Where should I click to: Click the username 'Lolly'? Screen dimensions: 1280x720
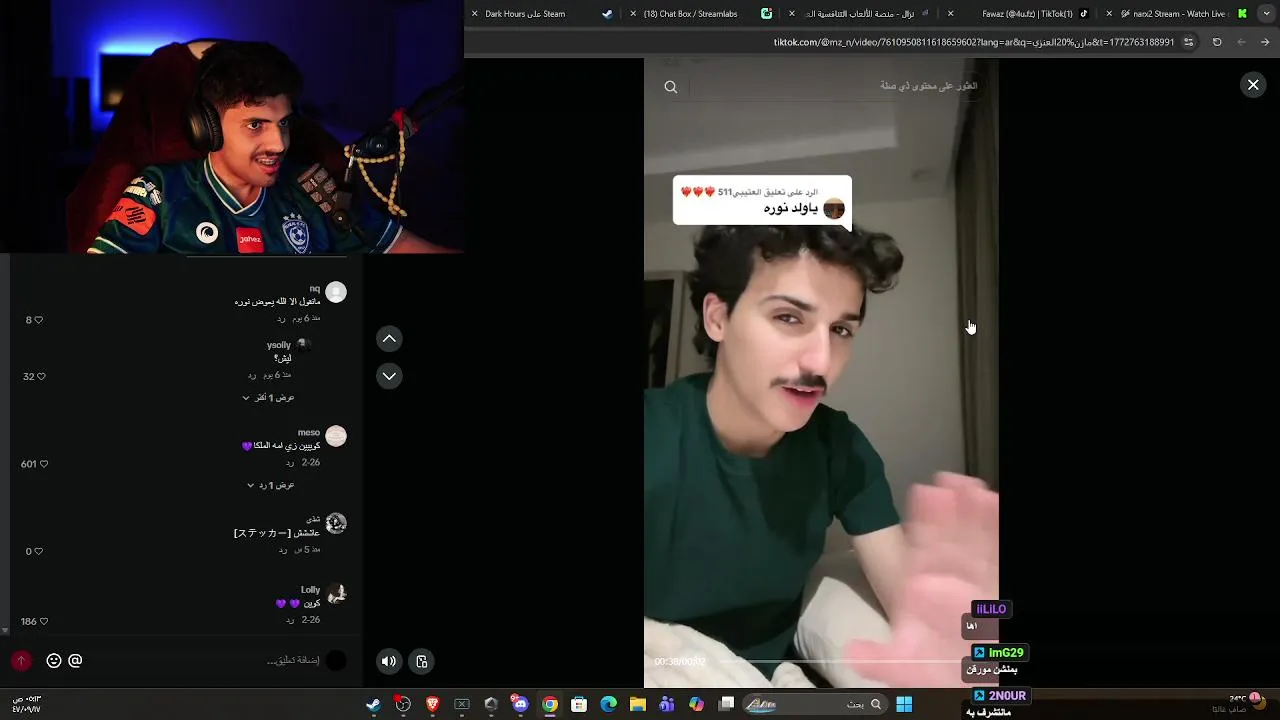pos(310,590)
